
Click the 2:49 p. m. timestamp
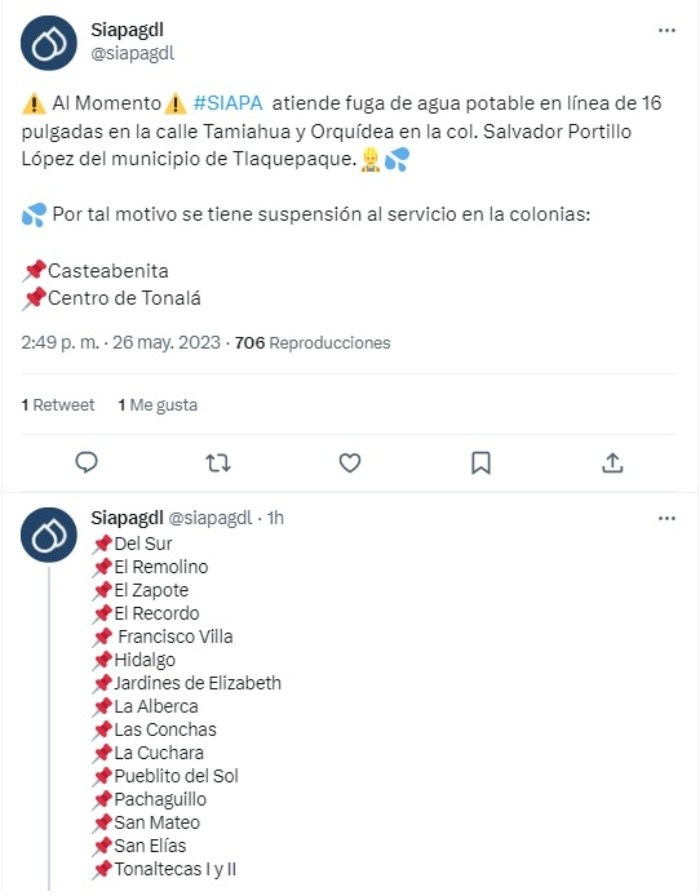(60, 343)
